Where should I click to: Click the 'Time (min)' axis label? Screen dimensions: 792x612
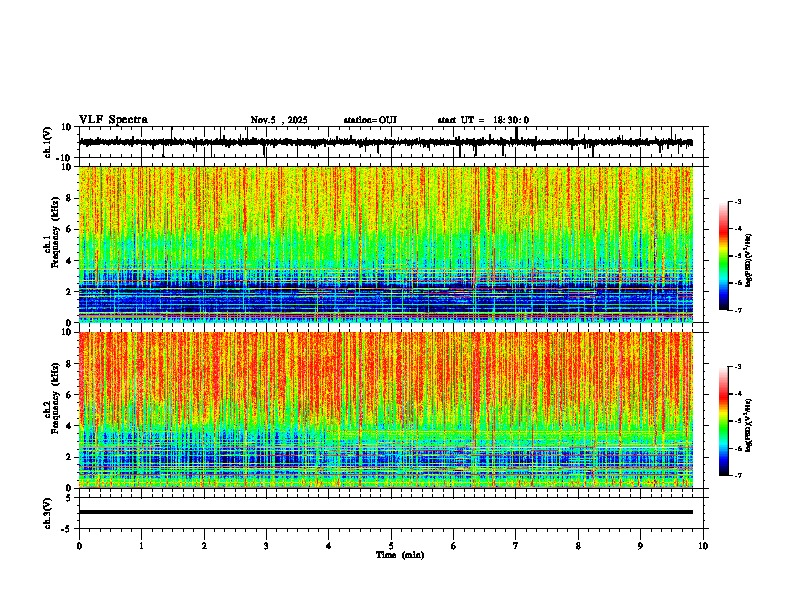[400, 555]
